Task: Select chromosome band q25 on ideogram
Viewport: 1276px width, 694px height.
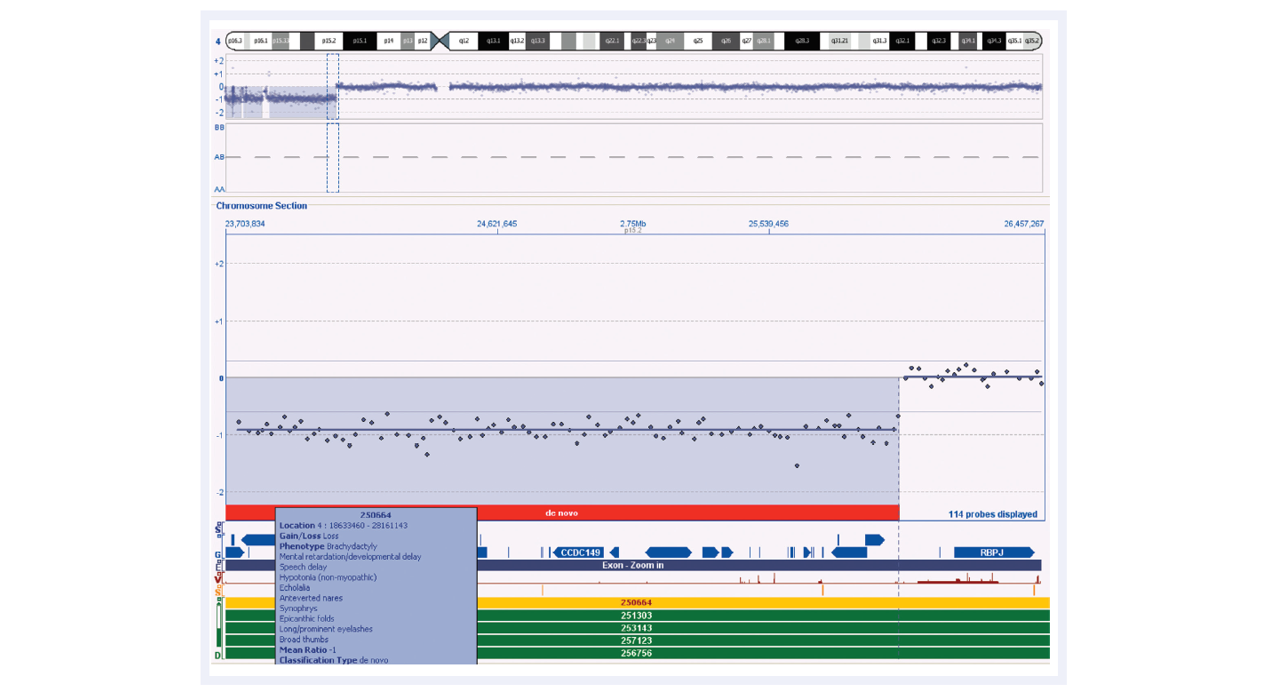Action: 698,41
